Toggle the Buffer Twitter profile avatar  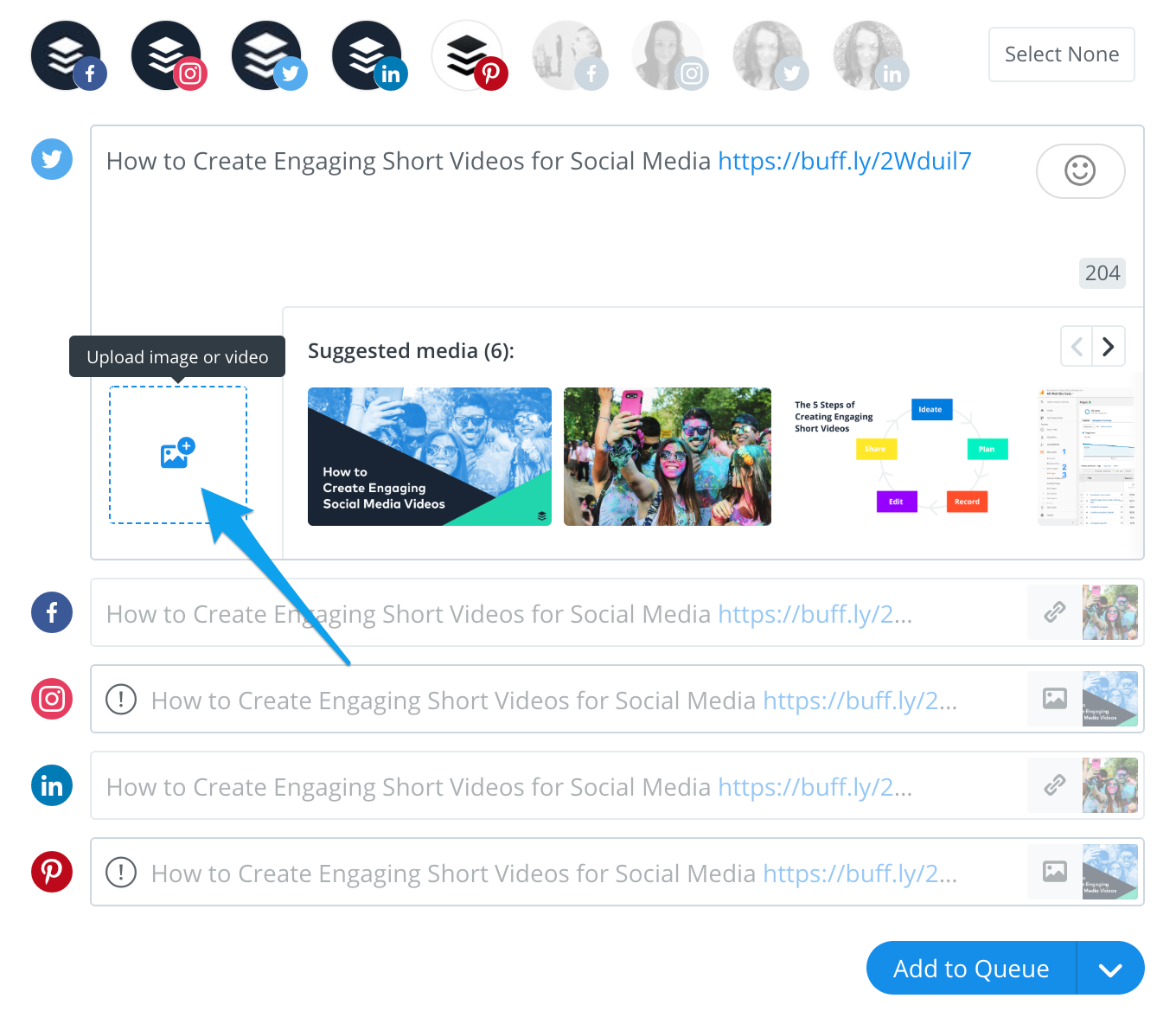(268, 55)
